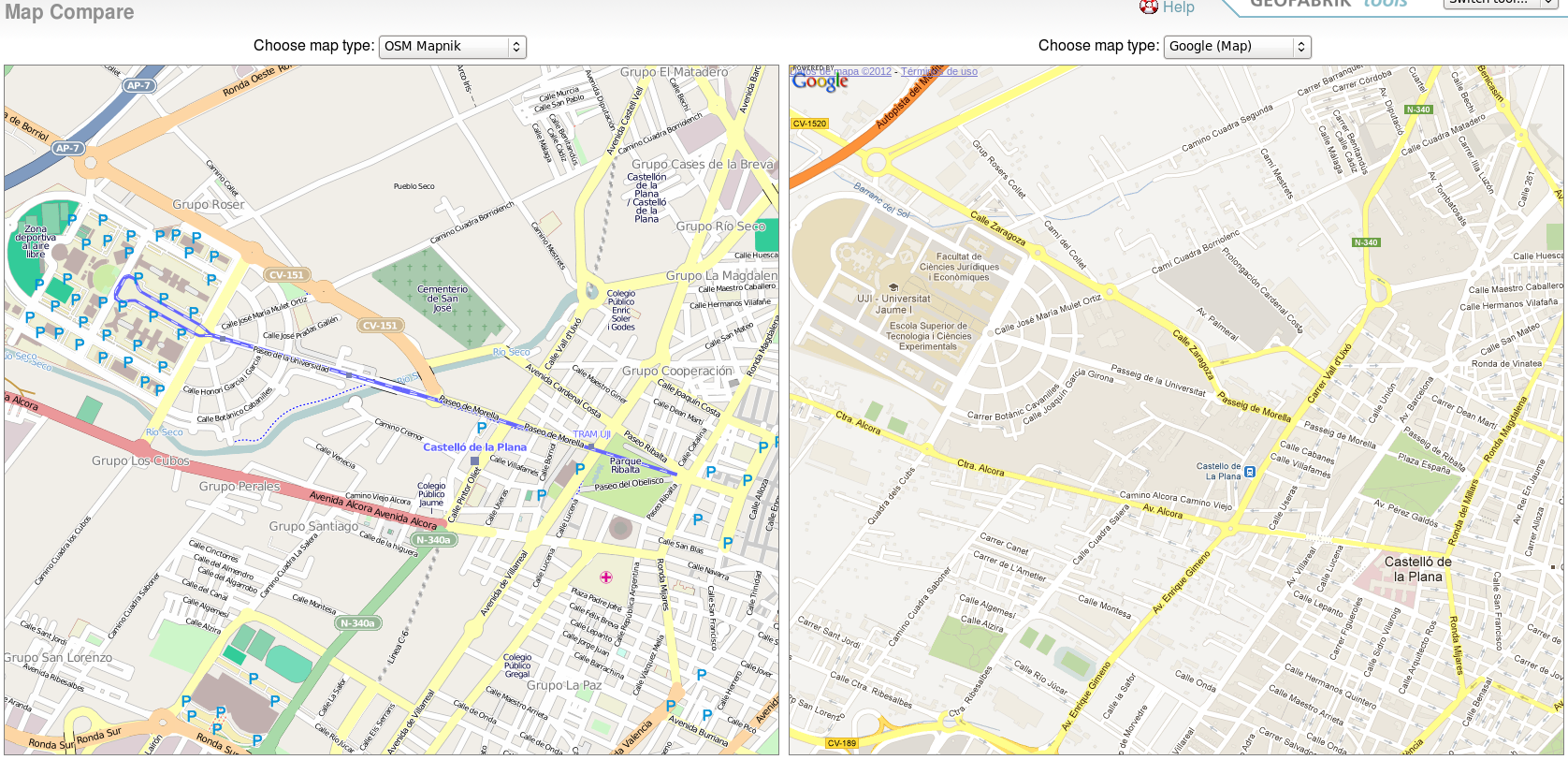Click the station square under Castelló de la Plana label in OSM map
Screen dimensions: 1568x760
475,460
